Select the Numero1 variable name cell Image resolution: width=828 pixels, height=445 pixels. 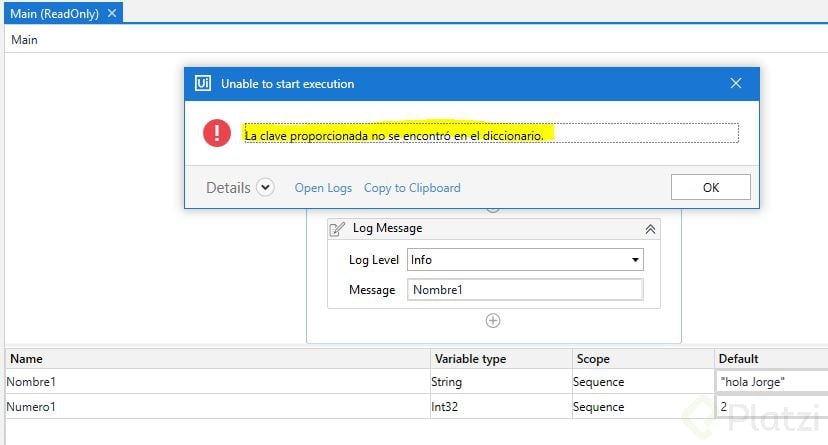pyautogui.click(x=218, y=406)
